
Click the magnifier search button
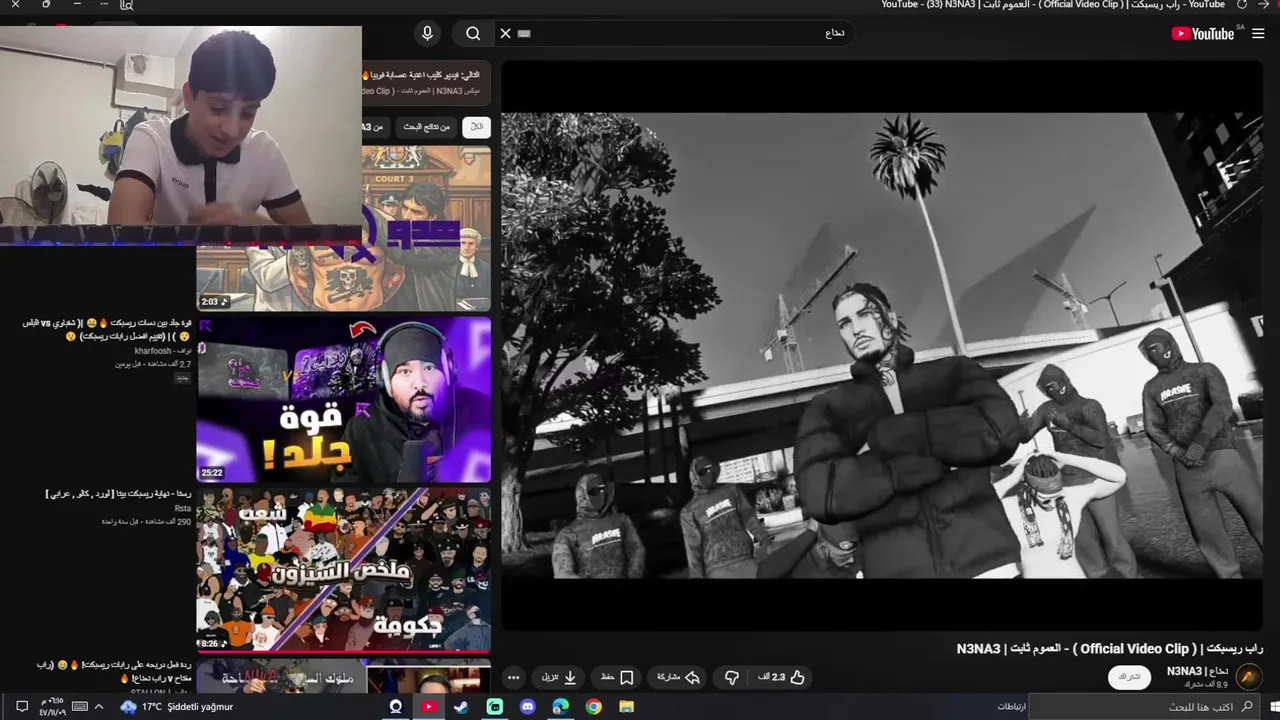pyautogui.click(x=473, y=33)
